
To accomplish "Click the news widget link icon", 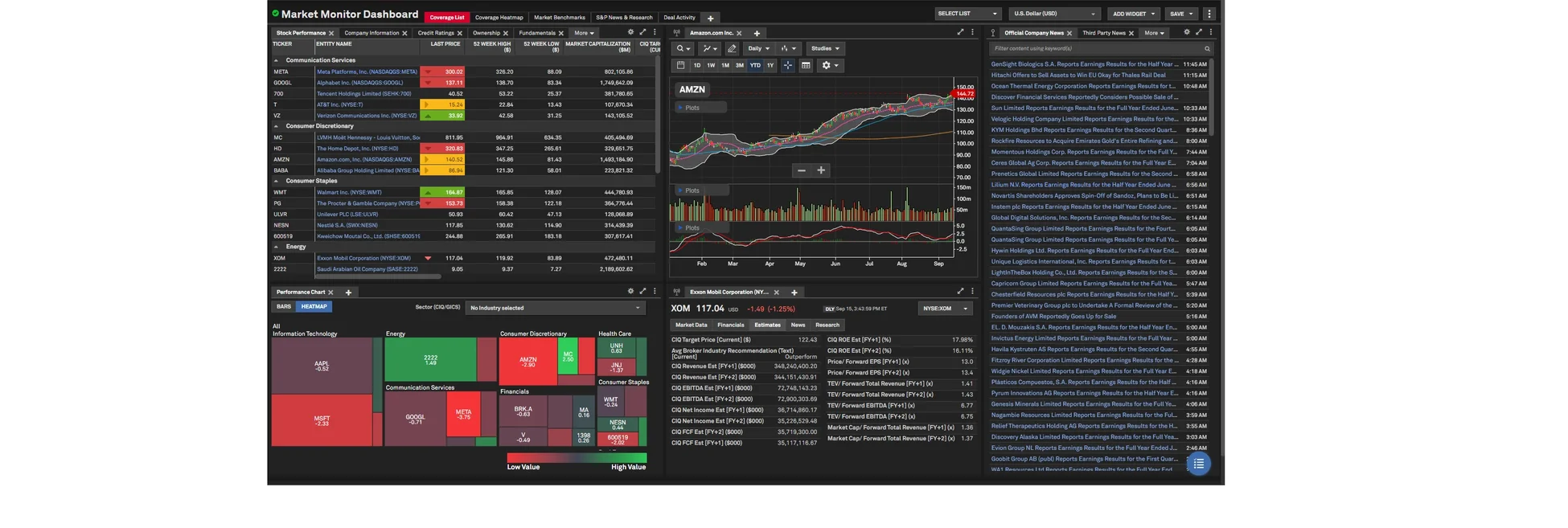I will click(x=993, y=33).
